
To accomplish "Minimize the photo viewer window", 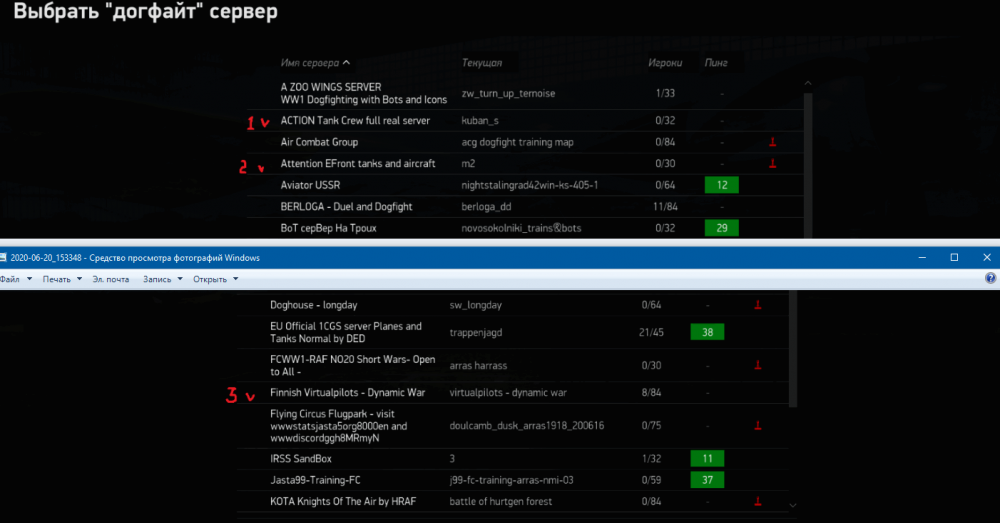I will pyautogui.click(x=922, y=257).
